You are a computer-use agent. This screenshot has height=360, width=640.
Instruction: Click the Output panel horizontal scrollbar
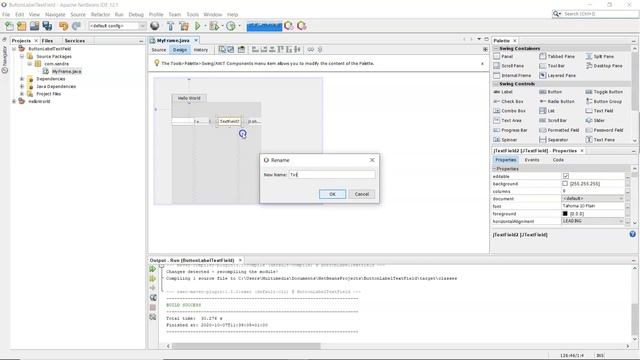tap(246, 346)
